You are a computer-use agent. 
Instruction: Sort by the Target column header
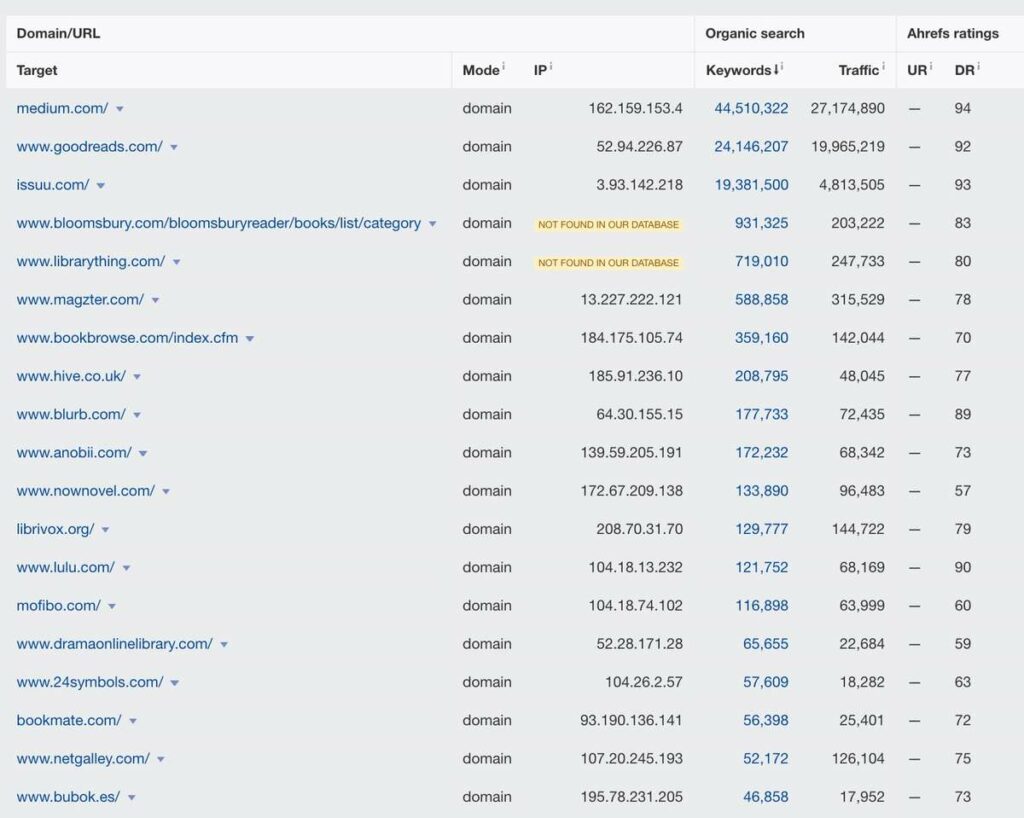pos(37,71)
